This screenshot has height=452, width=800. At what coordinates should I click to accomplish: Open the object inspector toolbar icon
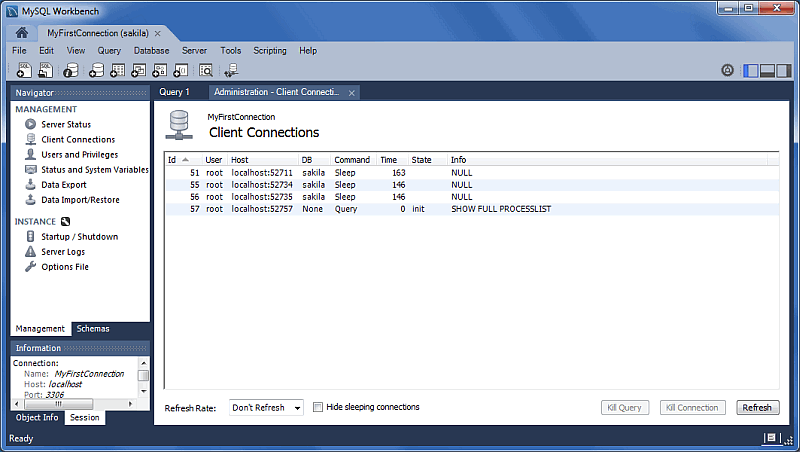(71, 70)
